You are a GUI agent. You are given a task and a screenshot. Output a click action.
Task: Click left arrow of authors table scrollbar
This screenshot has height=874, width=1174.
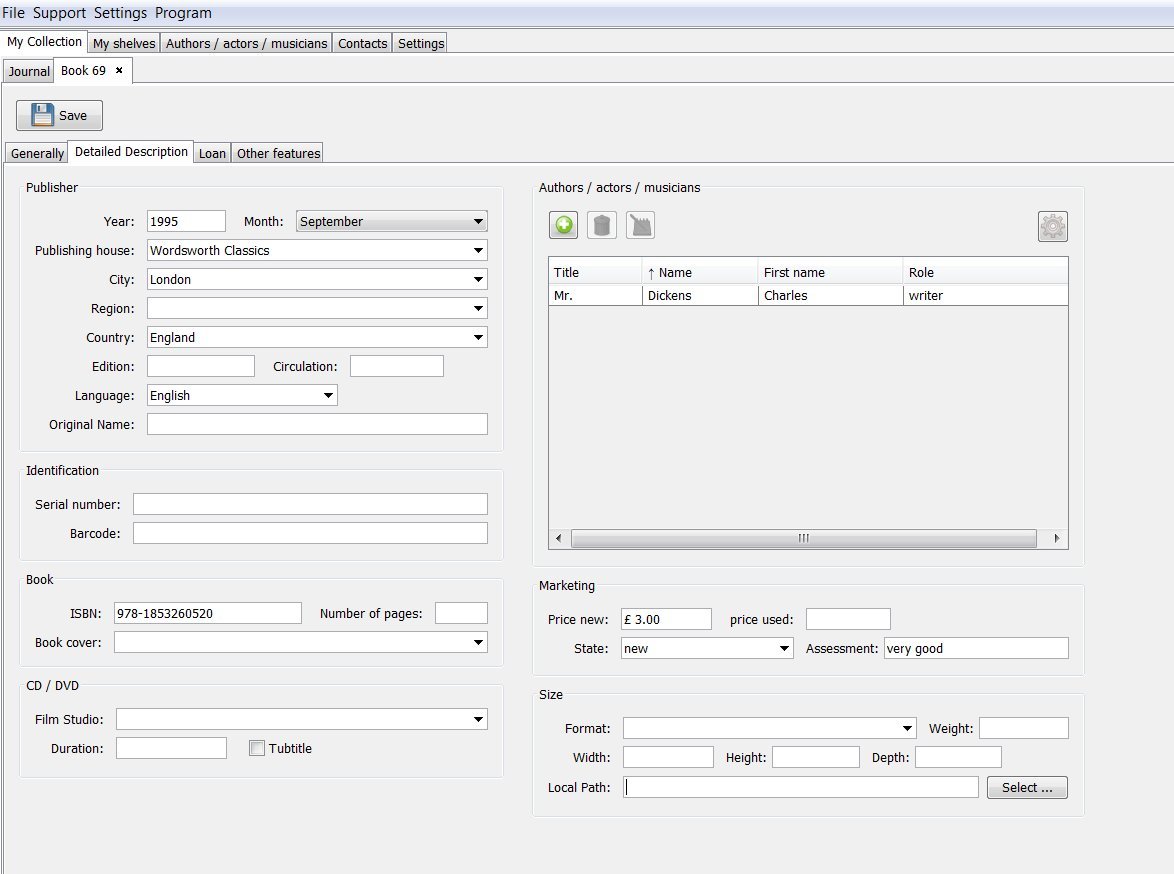coord(559,538)
